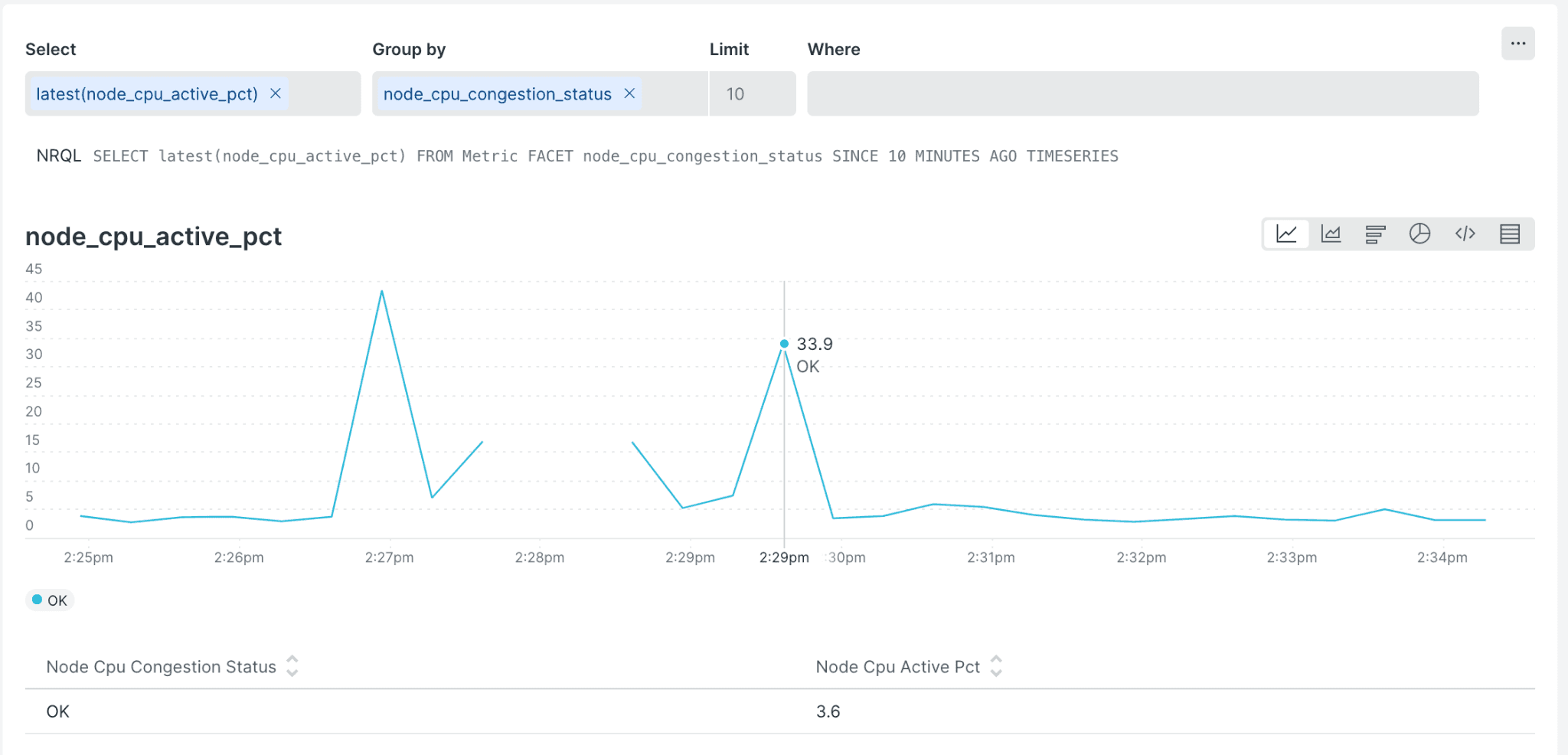The image size is (1568, 755).
Task: Click the latest(node_cpu_active_pct) tag
Action: coord(147,94)
